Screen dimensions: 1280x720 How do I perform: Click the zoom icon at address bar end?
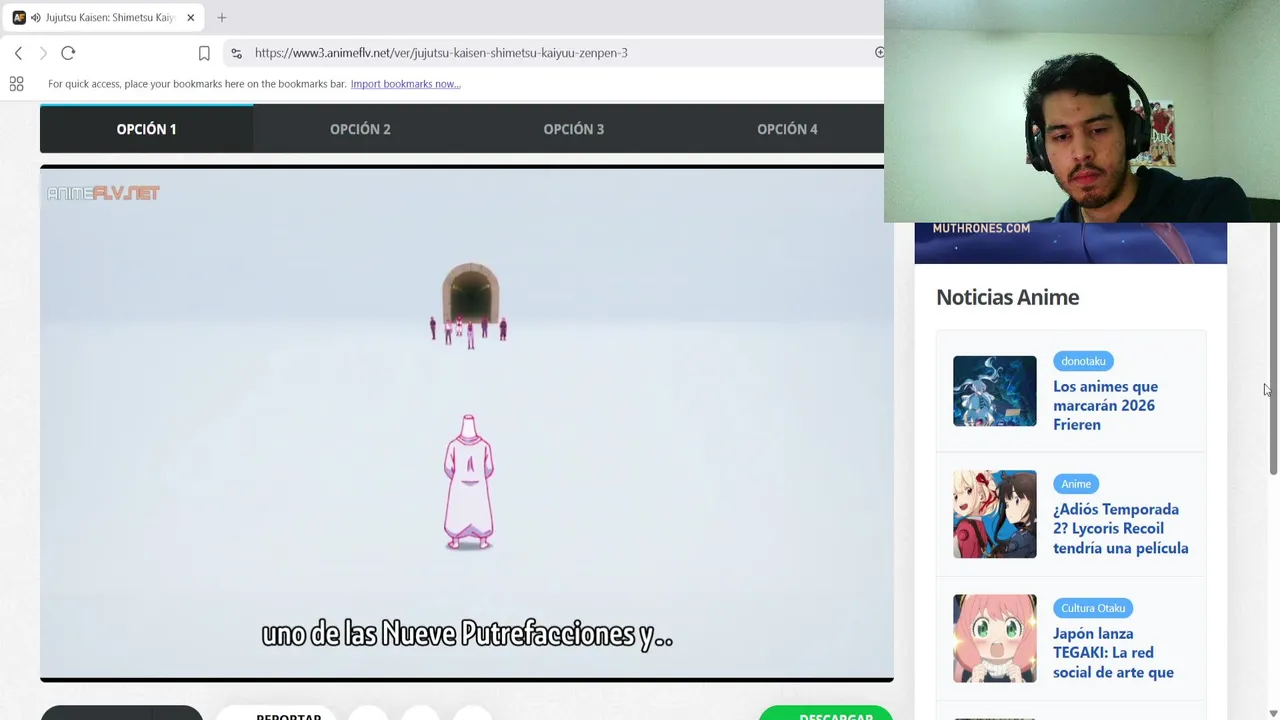click(x=879, y=53)
